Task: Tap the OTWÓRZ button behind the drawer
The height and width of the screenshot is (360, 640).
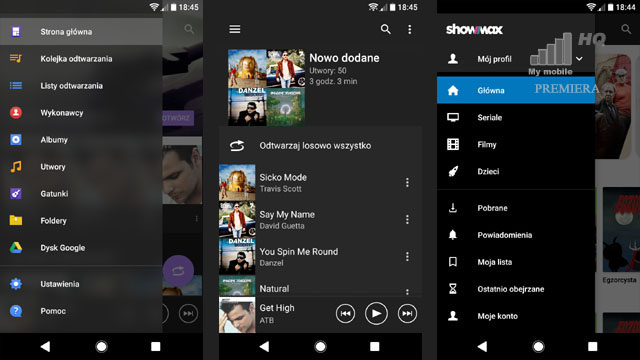Action: click(178, 118)
